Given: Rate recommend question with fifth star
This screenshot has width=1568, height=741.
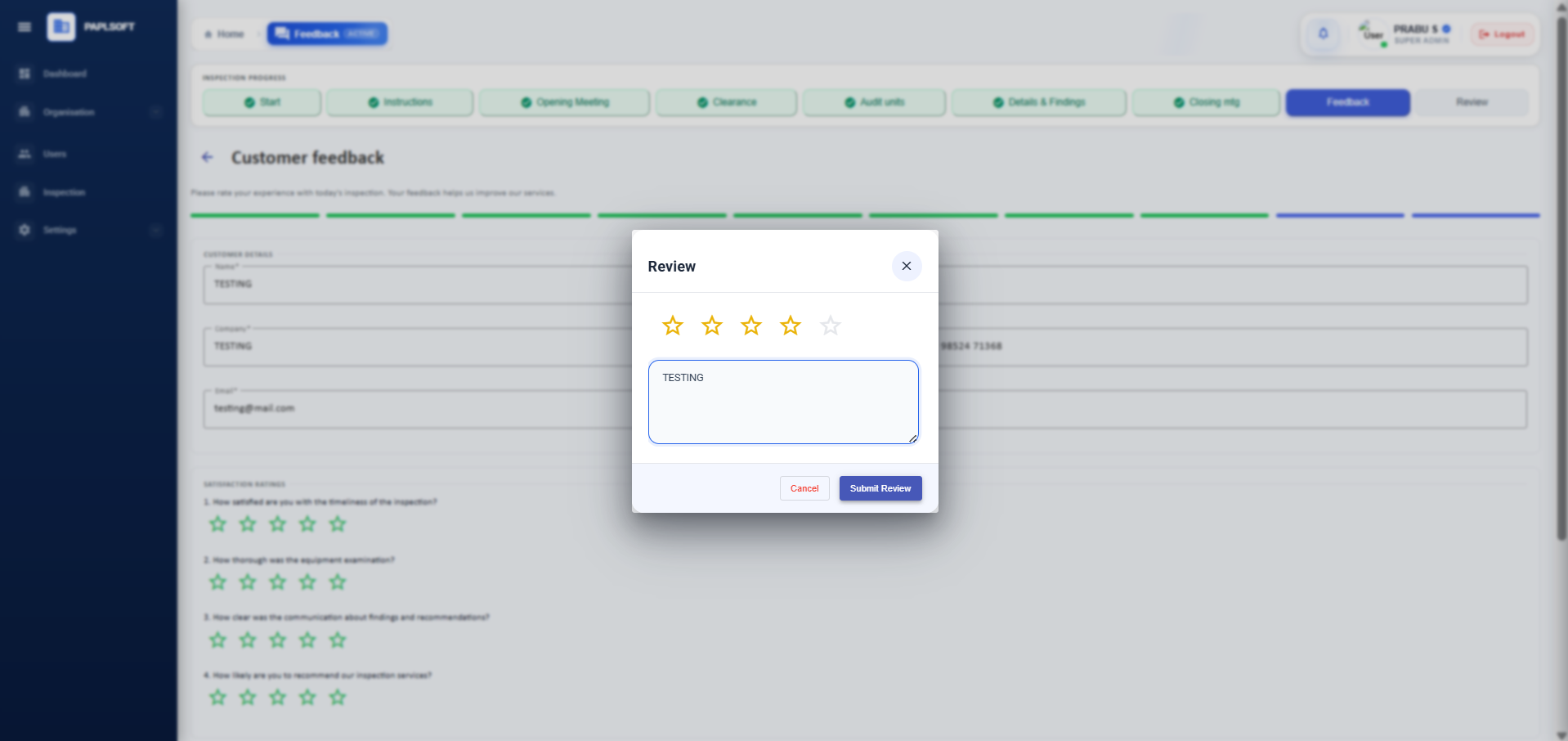Looking at the screenshot, I should click(x=338, y=698).
